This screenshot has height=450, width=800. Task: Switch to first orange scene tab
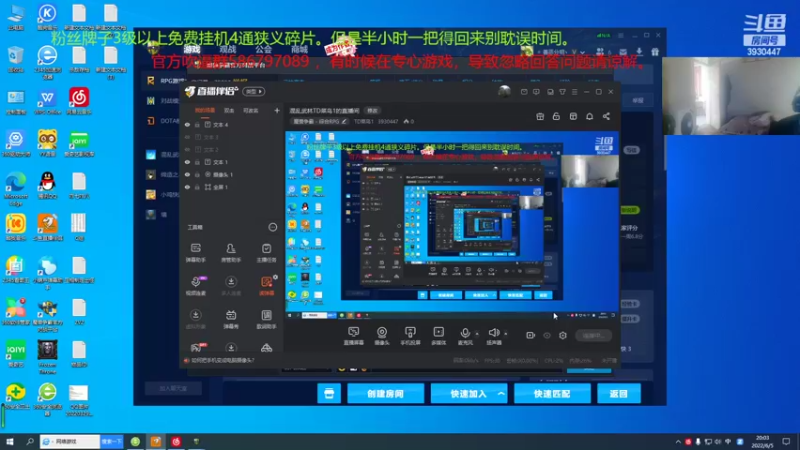[205, 110]
